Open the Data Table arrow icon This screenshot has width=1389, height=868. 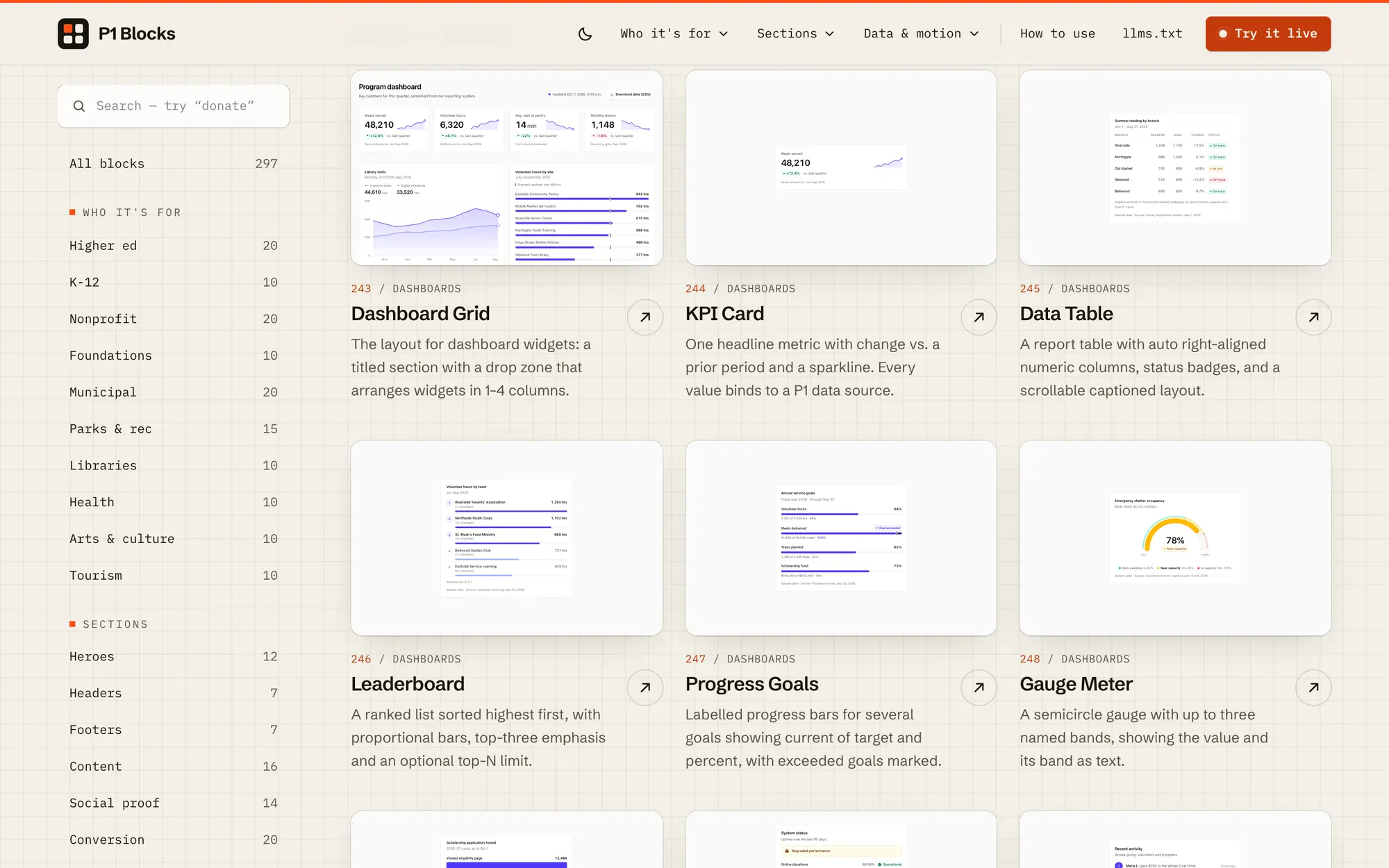pyautogui.click(x=1313, y=317)
